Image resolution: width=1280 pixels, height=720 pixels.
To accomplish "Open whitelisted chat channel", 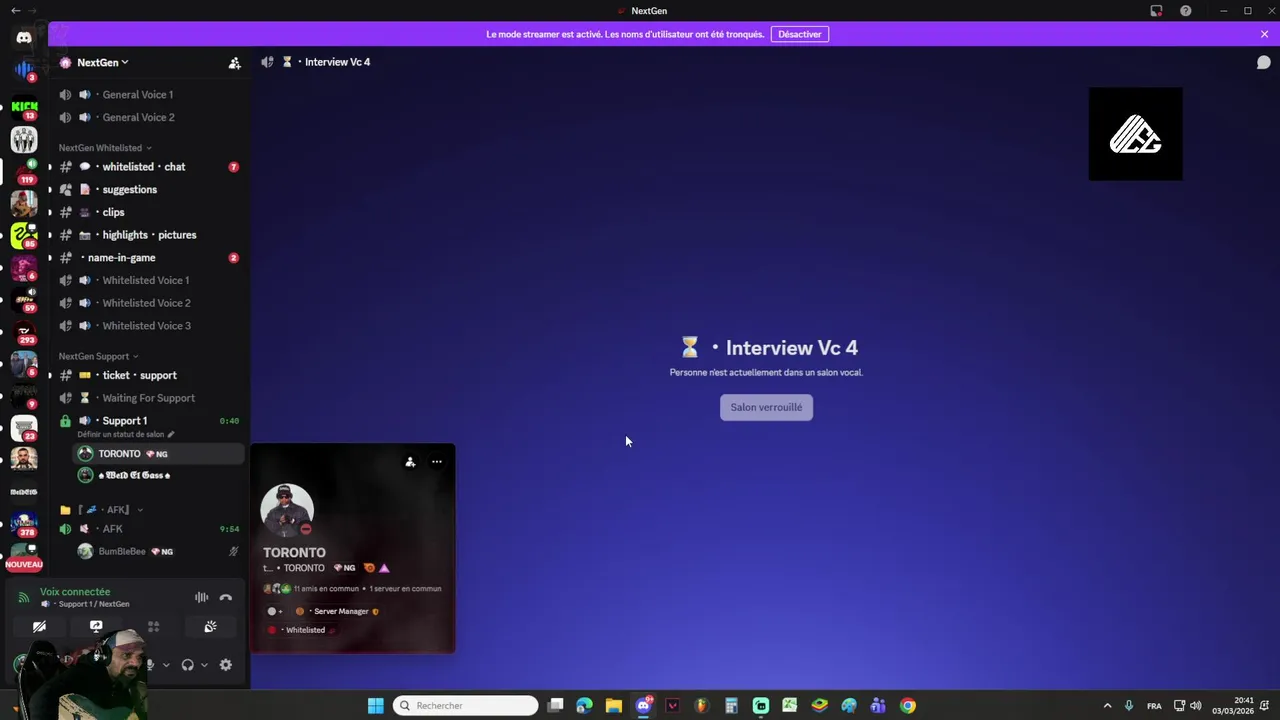I will point(147,167).
